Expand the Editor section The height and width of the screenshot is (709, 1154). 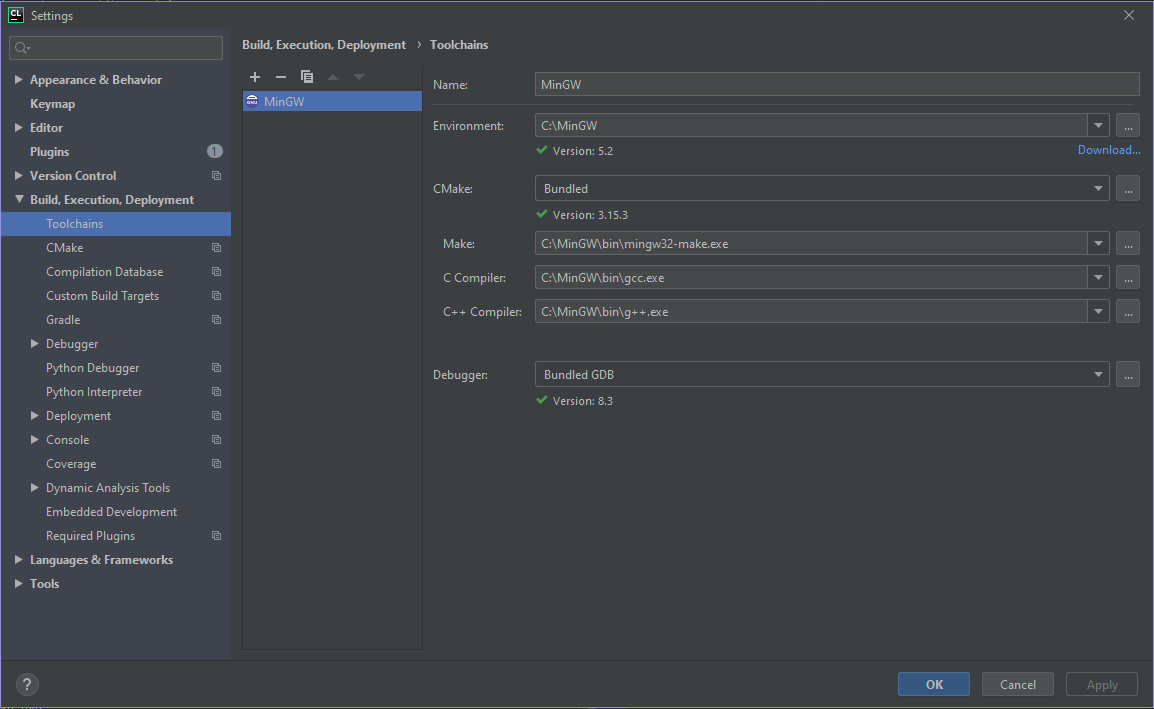17,127
